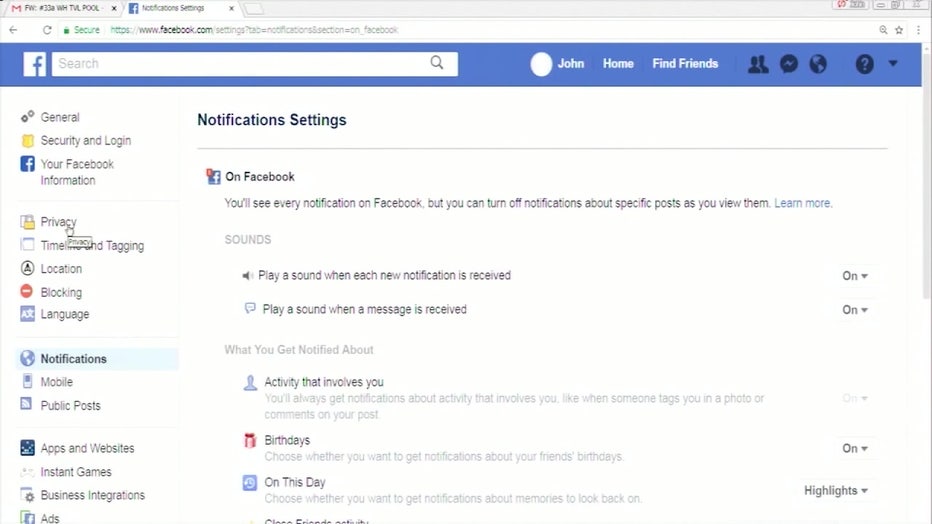Image resolution: width=932 pixels, height=524 pixels.
Task: Switch to the Gmail FW: #33a browser tab
Action: 62,8
